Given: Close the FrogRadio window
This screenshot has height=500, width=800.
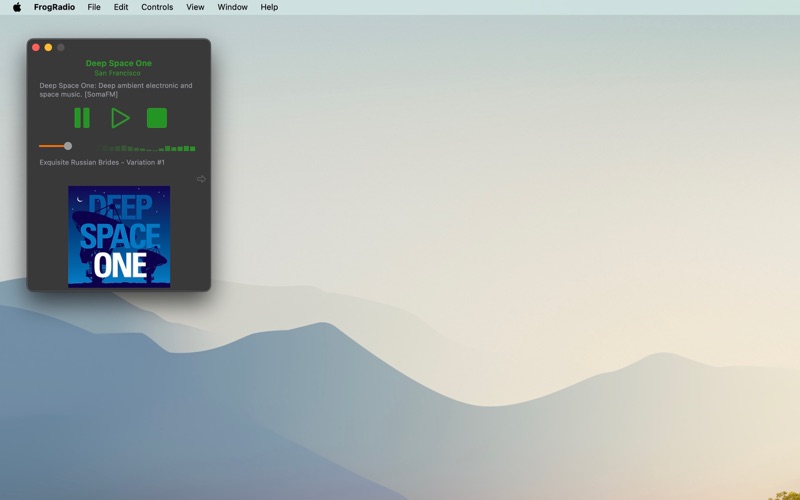Looking at the screenshot, I should [x=36, y=47].
